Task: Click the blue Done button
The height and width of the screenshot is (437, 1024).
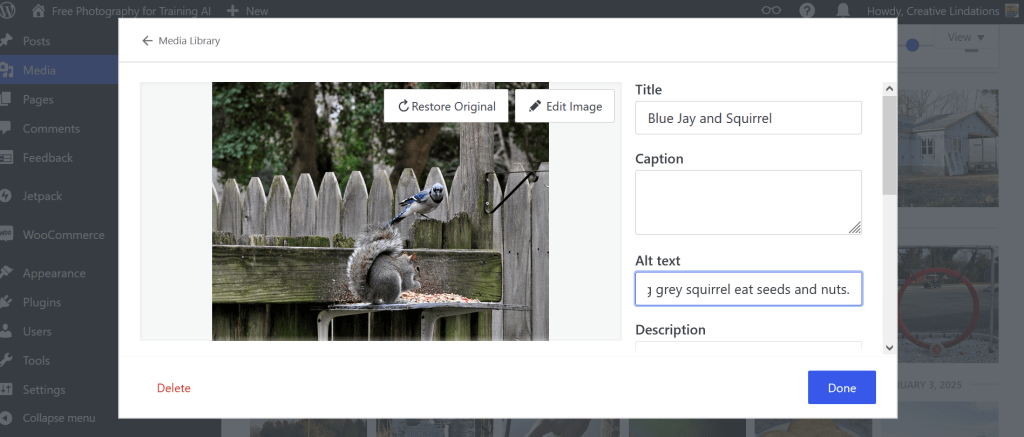Action: coord(842,388)
